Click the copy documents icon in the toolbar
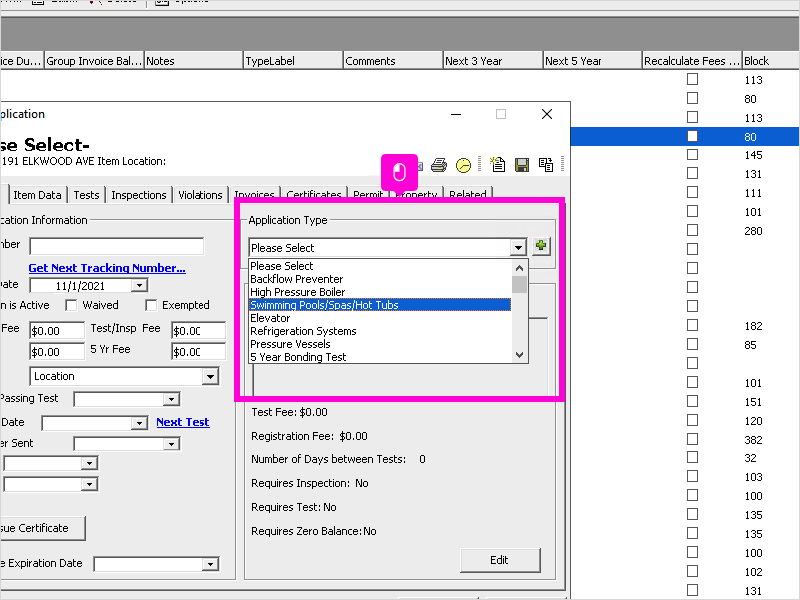Screen dimensions: 800x600 pyautogui.click(x=546, y=165)
